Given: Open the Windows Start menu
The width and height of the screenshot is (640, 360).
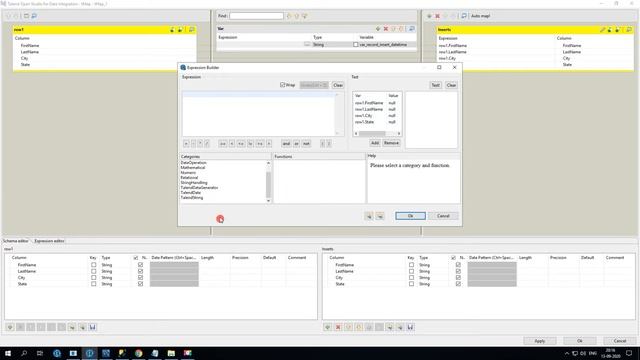Looking at the screenshot, I should 8,353.
